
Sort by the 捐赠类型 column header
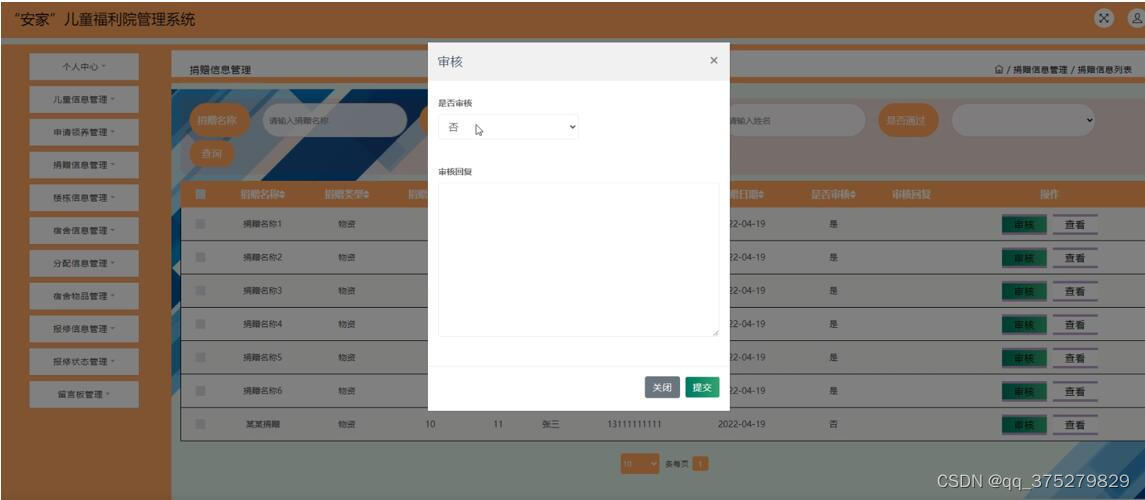point(347,194)
